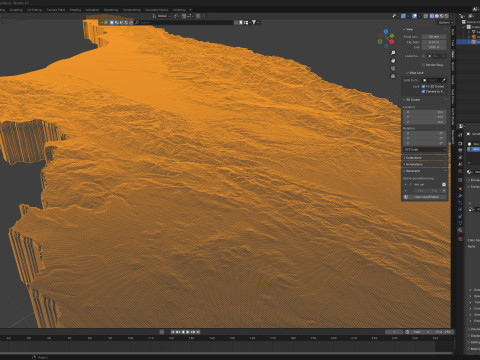This screenshot has width=480, height=360.
Task: Open the Properties editor type dropdown
Action: 462,126
